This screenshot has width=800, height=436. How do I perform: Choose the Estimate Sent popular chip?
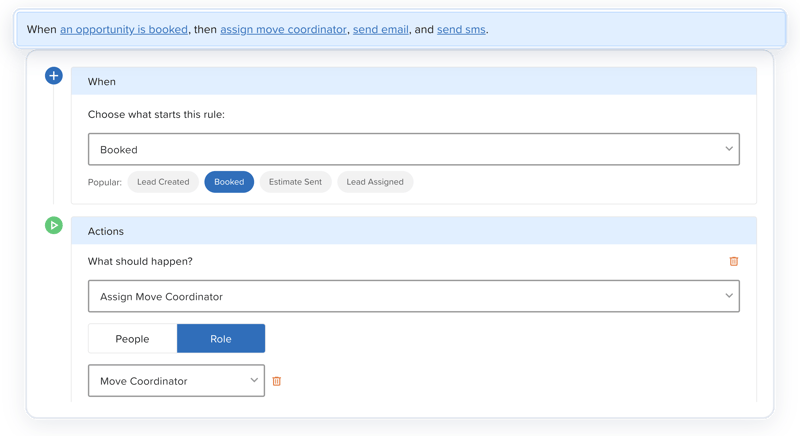pyautogui.click(x=295, y=182)
